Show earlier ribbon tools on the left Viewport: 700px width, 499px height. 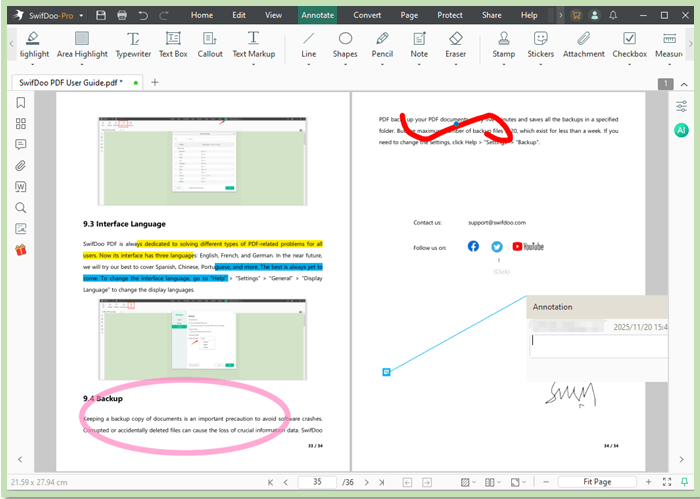coord(12,44)
